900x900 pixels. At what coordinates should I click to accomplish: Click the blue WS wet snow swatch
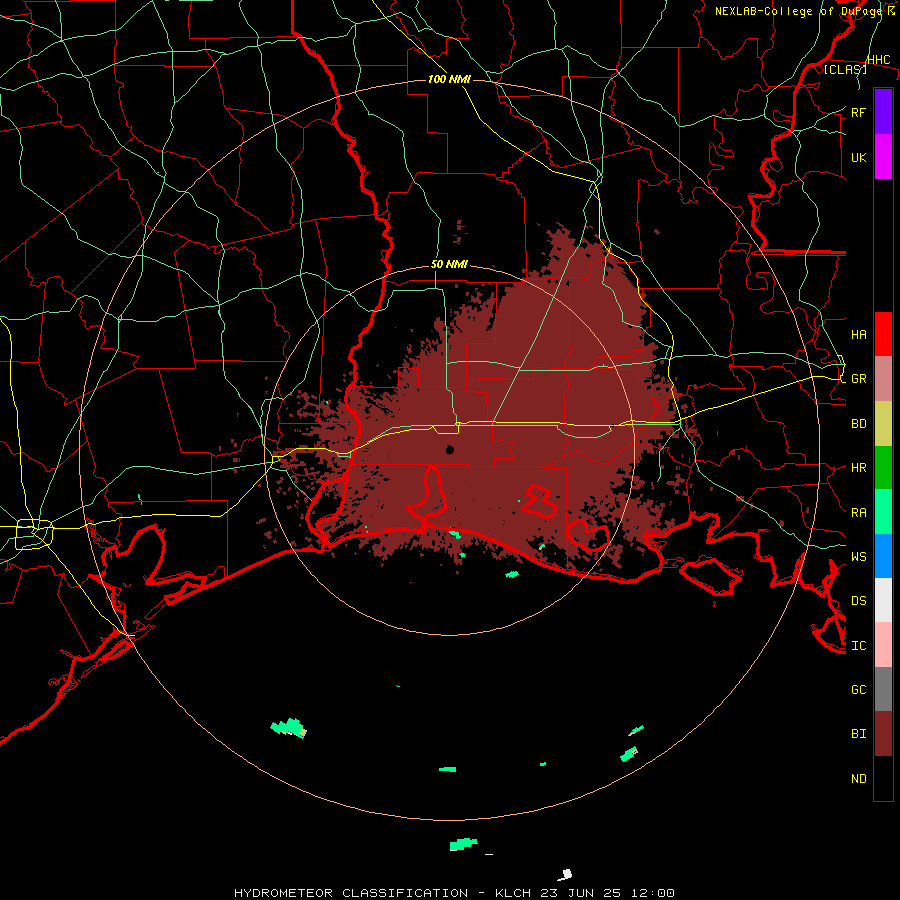(x=883, y=556)
